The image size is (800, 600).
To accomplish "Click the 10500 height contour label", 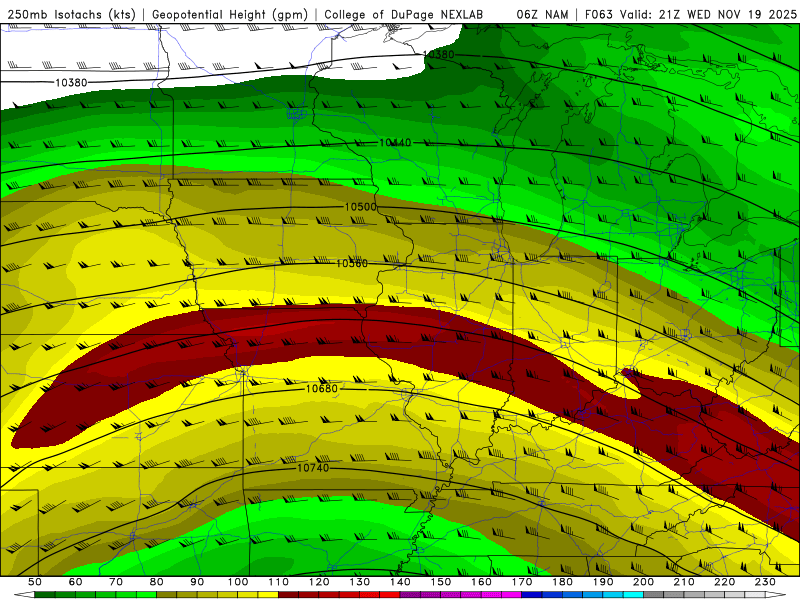I will [360, 207].
